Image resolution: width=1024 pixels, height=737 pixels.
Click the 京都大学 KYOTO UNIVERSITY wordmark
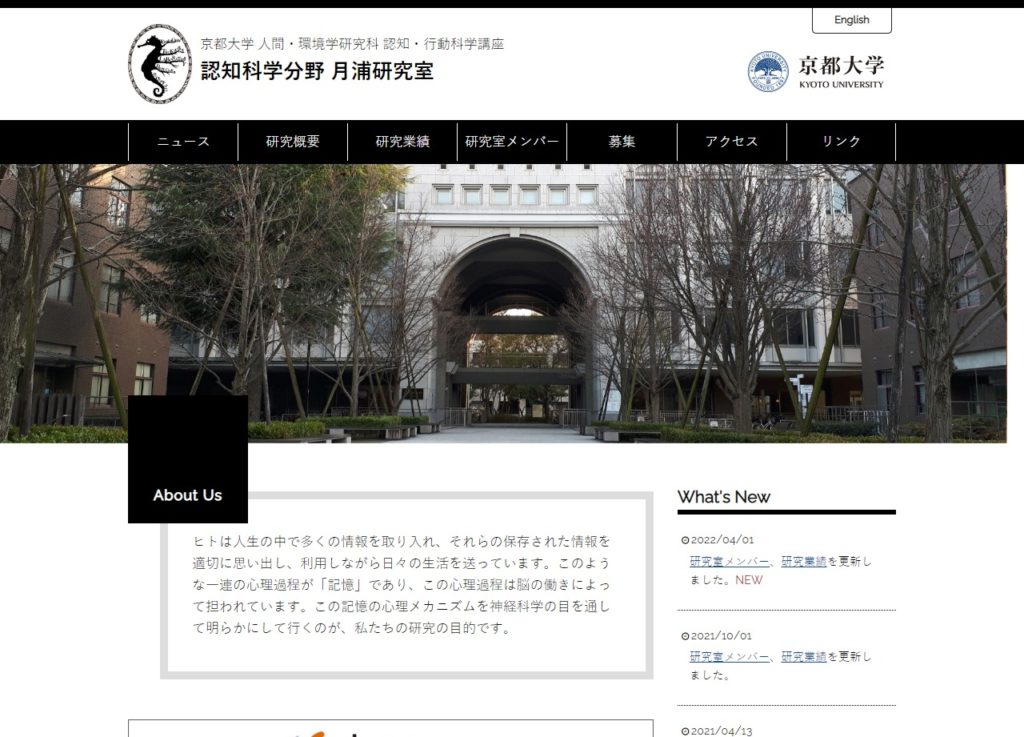(x=841, y=71)
